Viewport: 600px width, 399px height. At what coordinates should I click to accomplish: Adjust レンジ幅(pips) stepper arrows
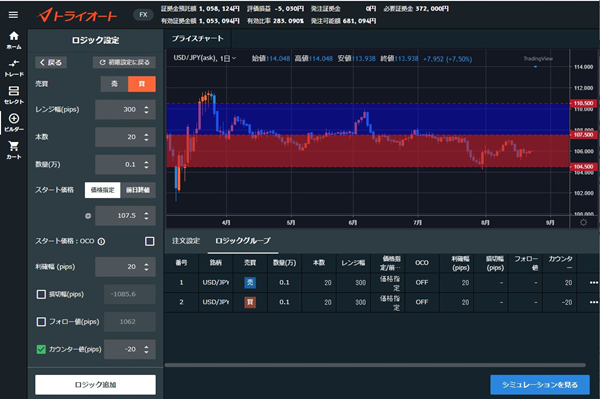point(146,110)
